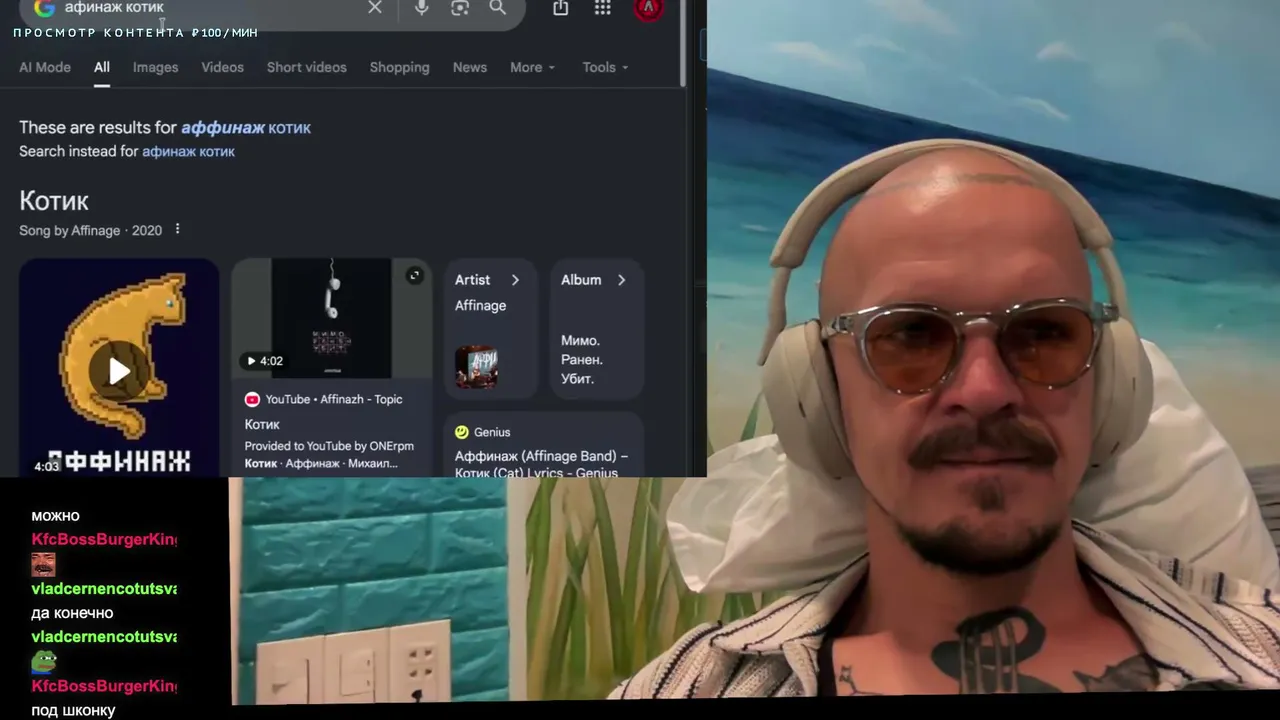The width and height of the screenshot is (1280, 720).
Task: Open the Google apps grid
Action: click(602, 7)
